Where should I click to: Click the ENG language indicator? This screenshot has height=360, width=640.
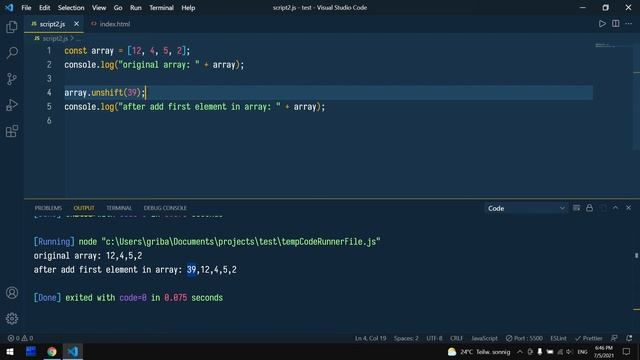[x=582, y=352]
